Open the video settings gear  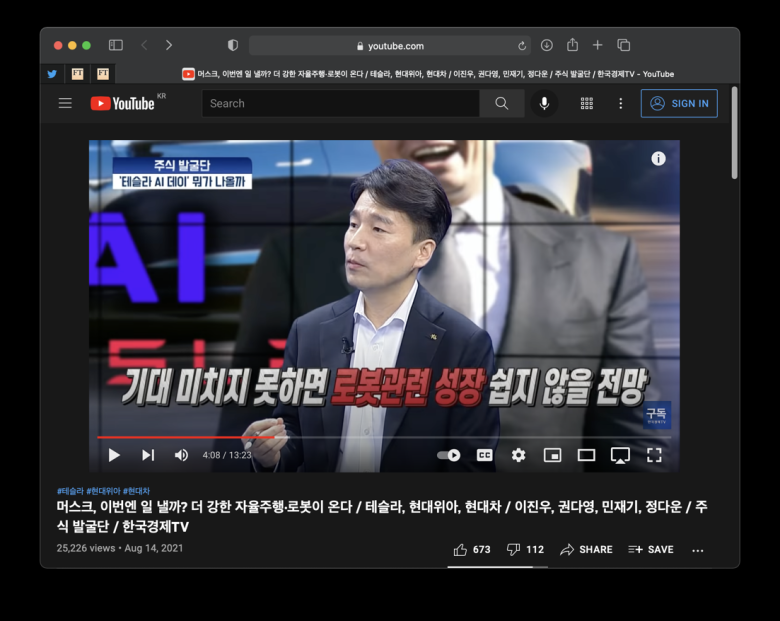pos(518,455)
